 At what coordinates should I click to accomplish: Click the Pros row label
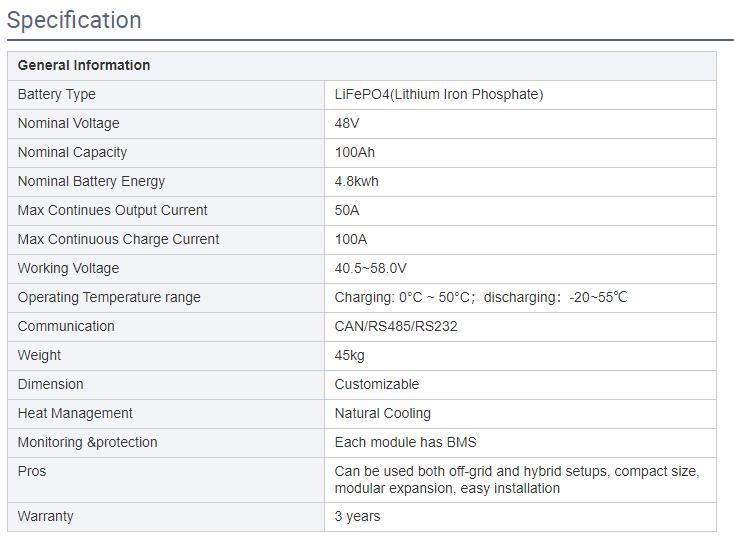click(32, 471)
